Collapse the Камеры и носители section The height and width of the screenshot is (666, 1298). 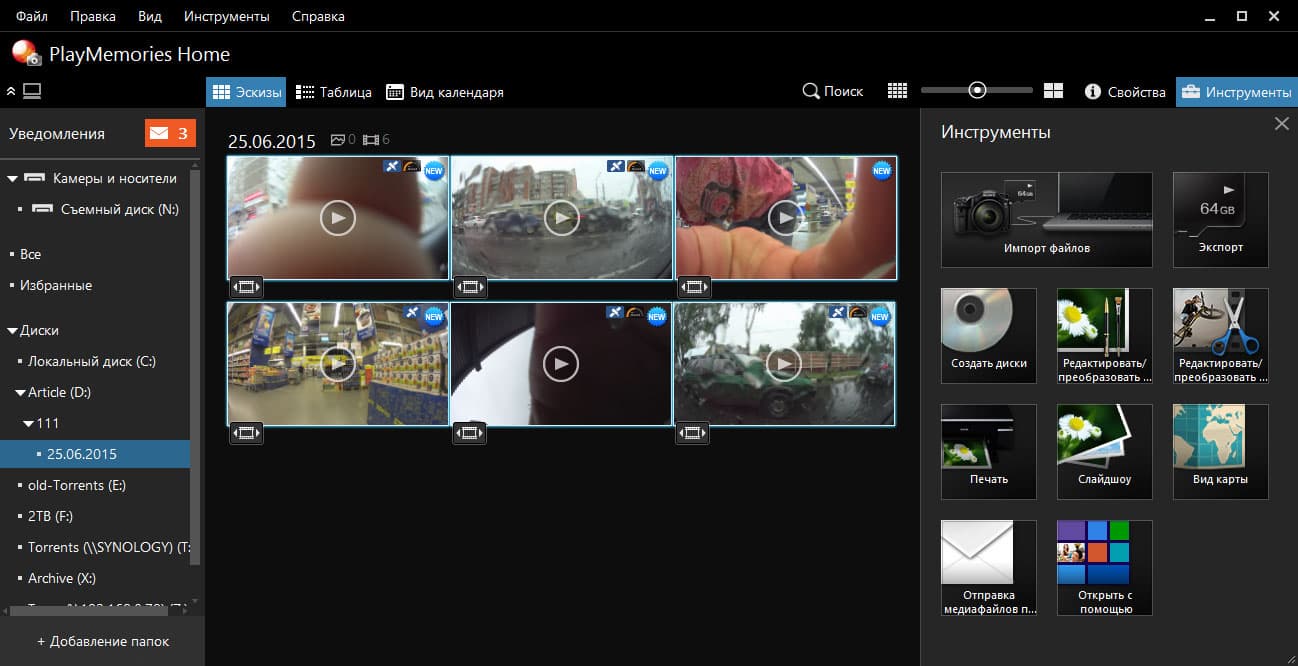pyautogui.click(x=13, y=179)
